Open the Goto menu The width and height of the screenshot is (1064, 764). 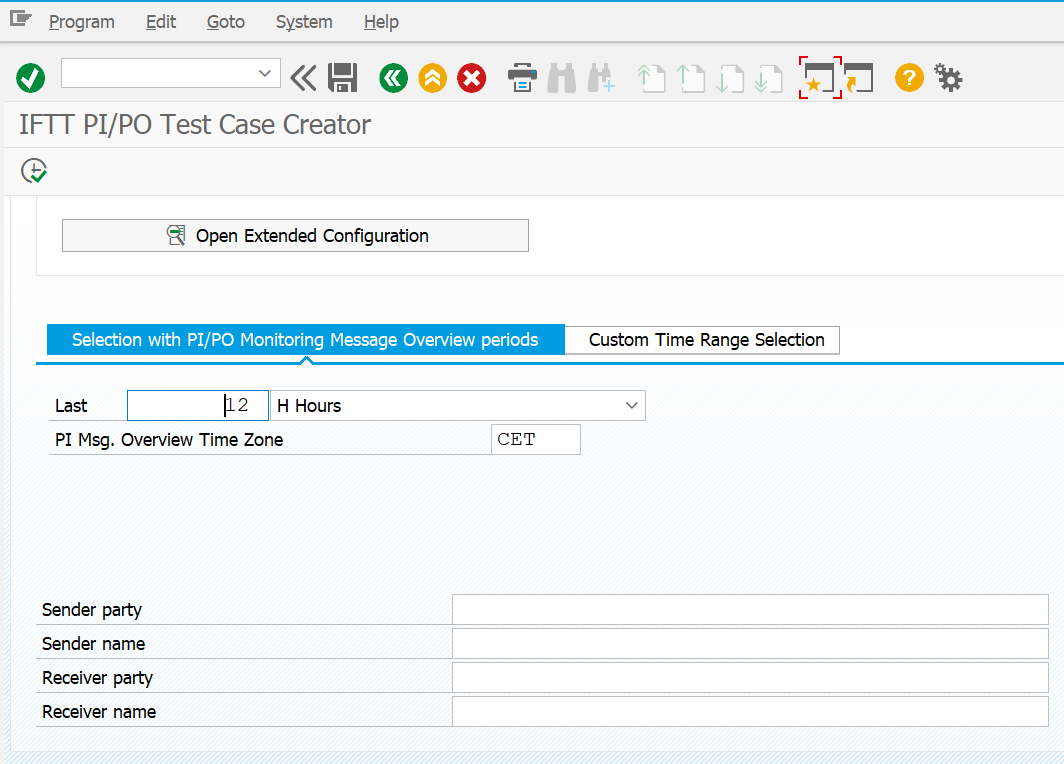[225, 21]
